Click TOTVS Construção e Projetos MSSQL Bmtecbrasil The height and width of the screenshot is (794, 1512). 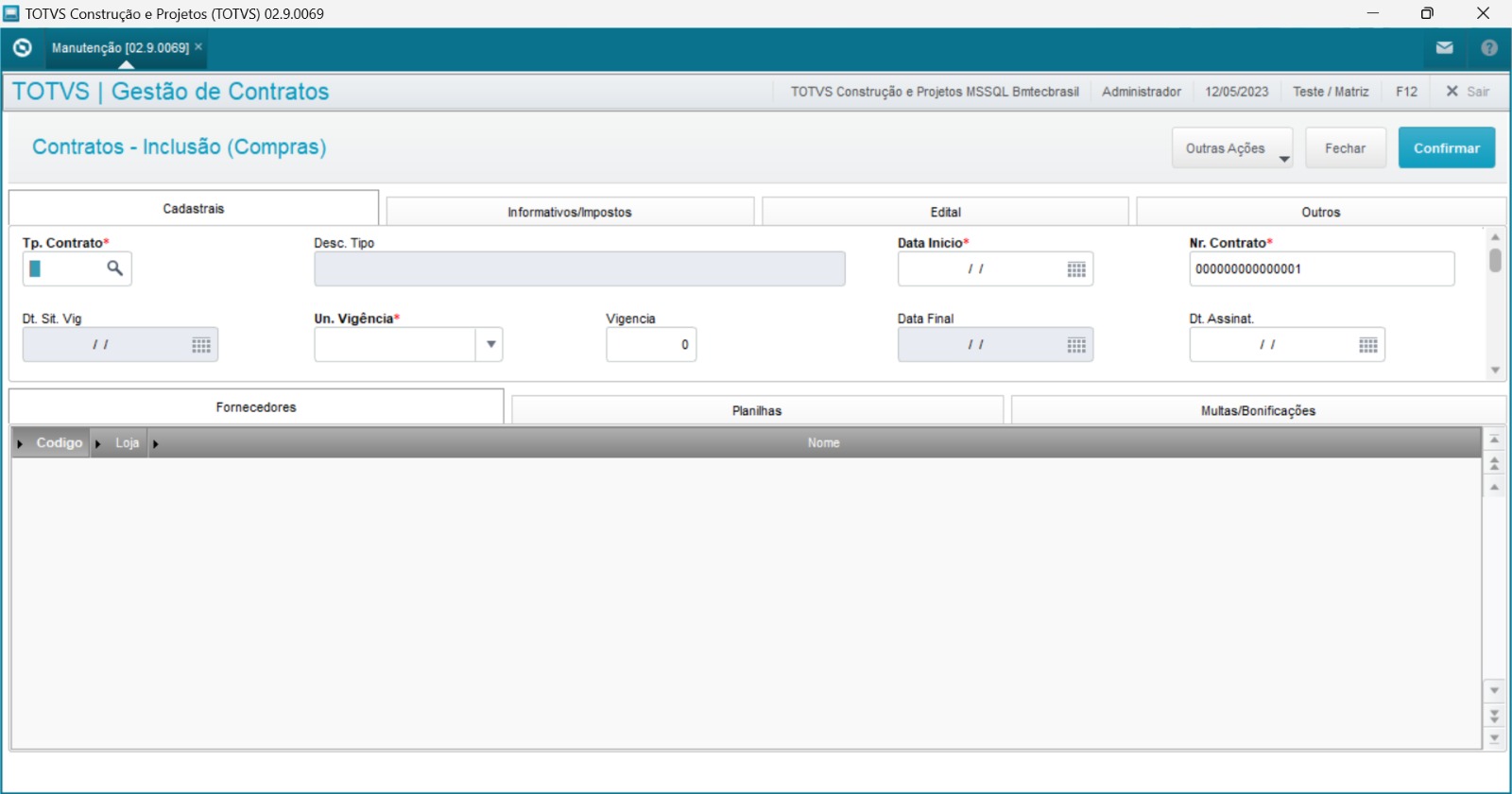935,92
